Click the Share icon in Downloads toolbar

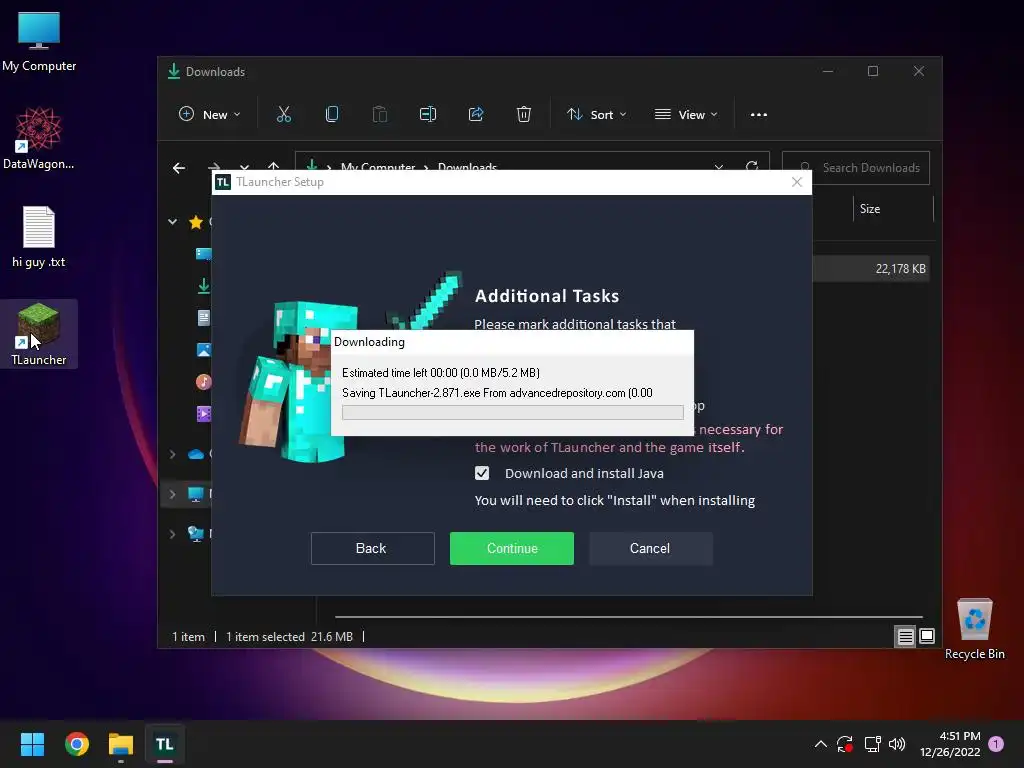coord(476,114)
